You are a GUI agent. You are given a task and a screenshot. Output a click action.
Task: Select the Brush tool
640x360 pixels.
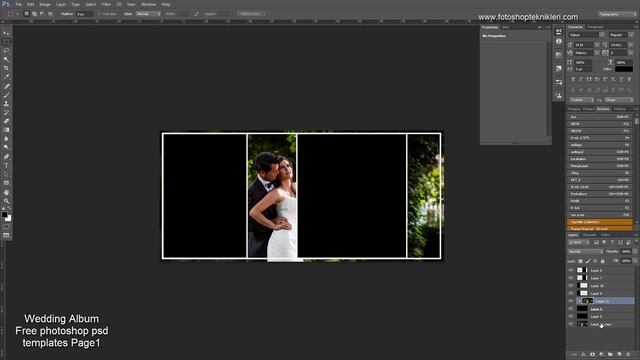(6, 95)
